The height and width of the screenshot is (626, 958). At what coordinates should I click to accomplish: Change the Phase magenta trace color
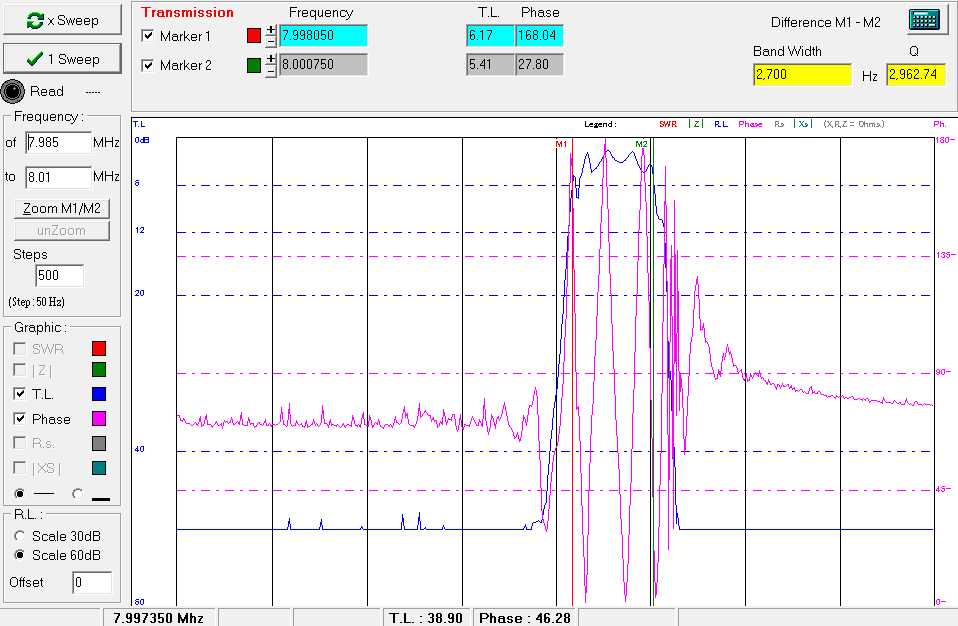point(98,419)
